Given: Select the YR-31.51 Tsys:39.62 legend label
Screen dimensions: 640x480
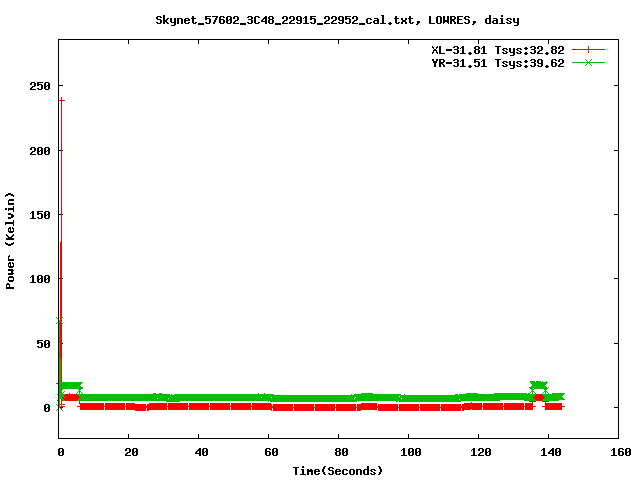Looking at the screenshot, I should tap(496, 62).
